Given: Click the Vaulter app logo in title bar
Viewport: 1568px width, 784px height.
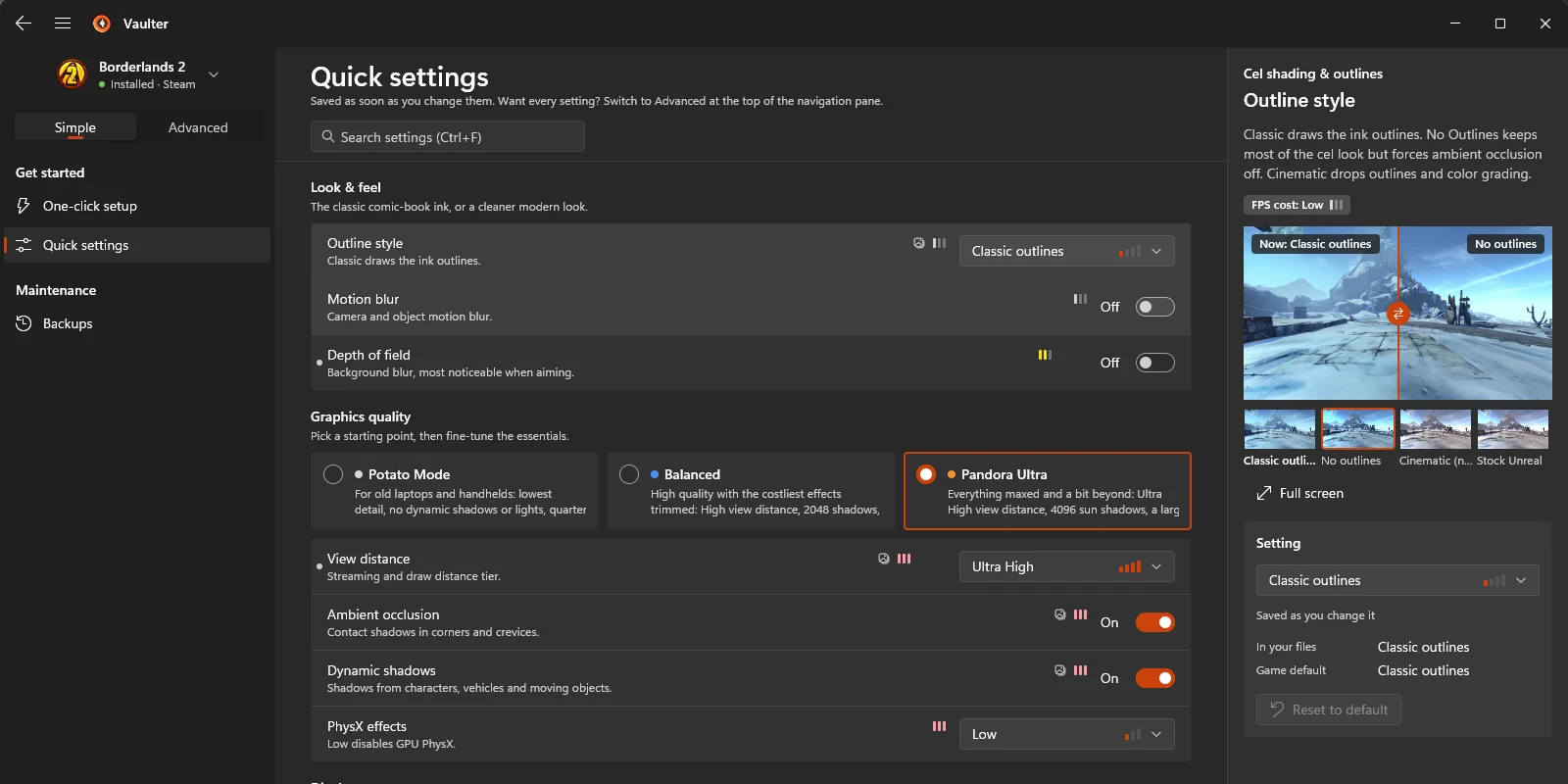Looking at the screenshot, I should (x=102, y=24).
